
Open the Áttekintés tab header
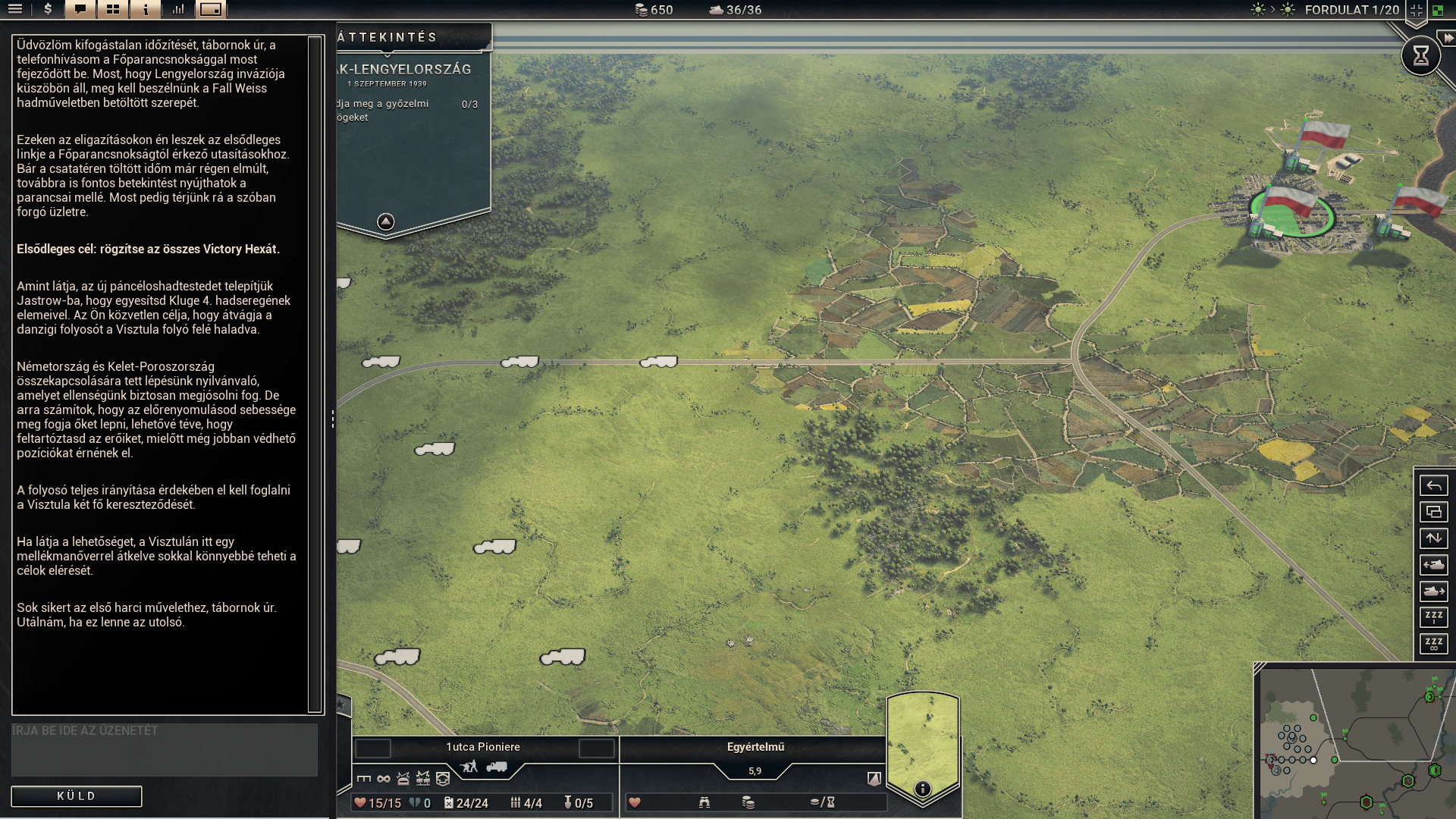(388, 37)
